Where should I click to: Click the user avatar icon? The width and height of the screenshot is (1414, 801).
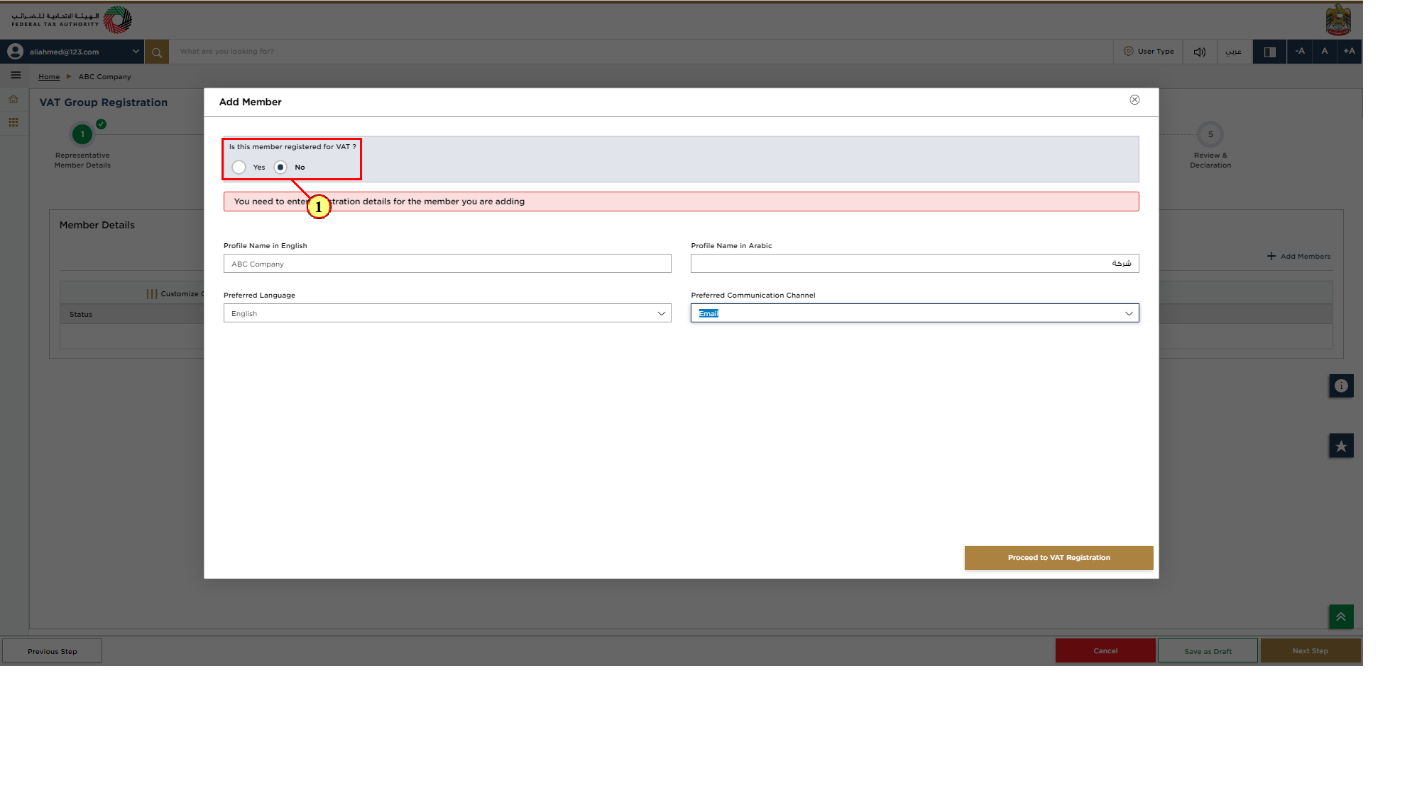[15, 51]
